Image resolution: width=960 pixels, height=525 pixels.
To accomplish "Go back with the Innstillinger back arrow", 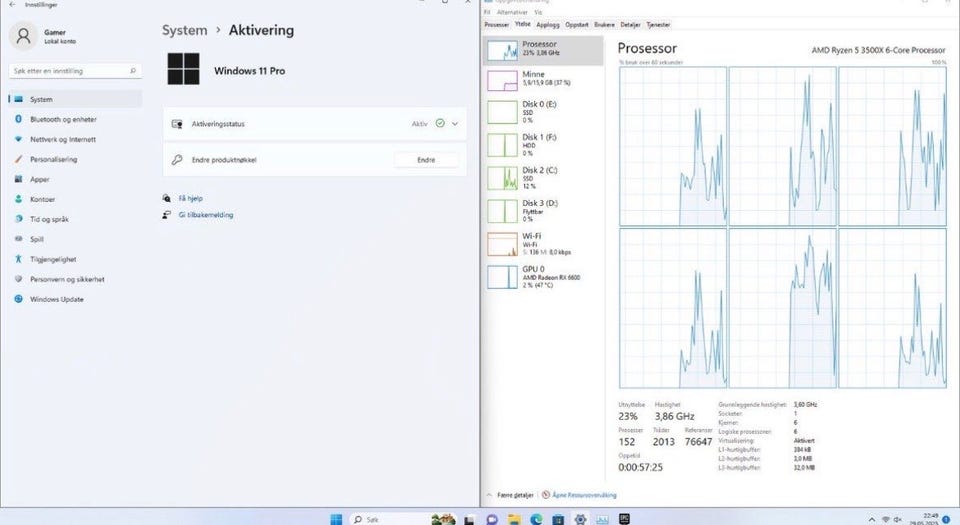I will 12,4.
